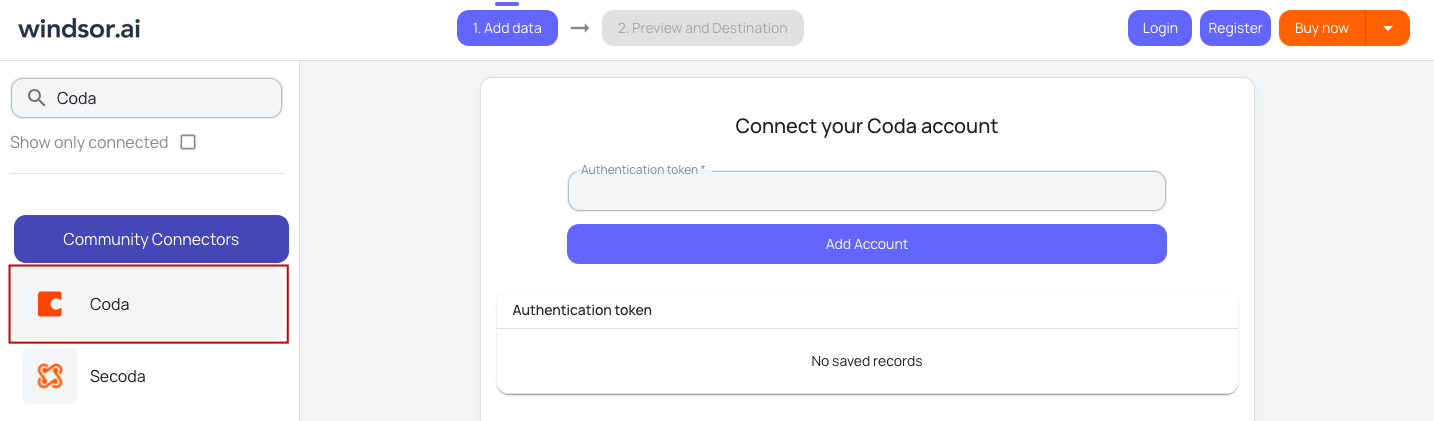Click the magnifier icon in search box
This screenshot has height=421, width=1434.
[36, 98]
